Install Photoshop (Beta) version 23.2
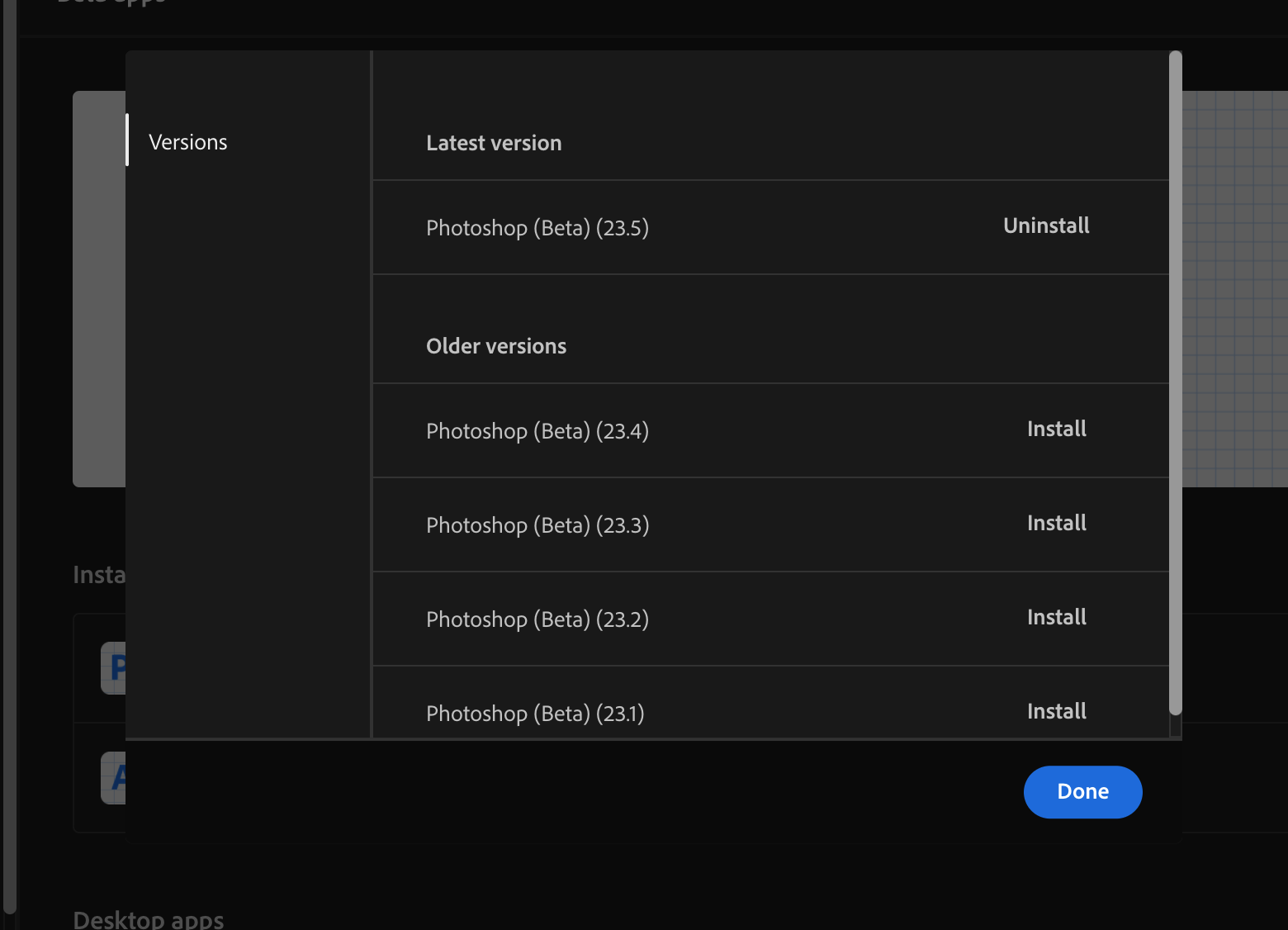The height and width of the screenshot is (930, 1288). point(1056,617)
